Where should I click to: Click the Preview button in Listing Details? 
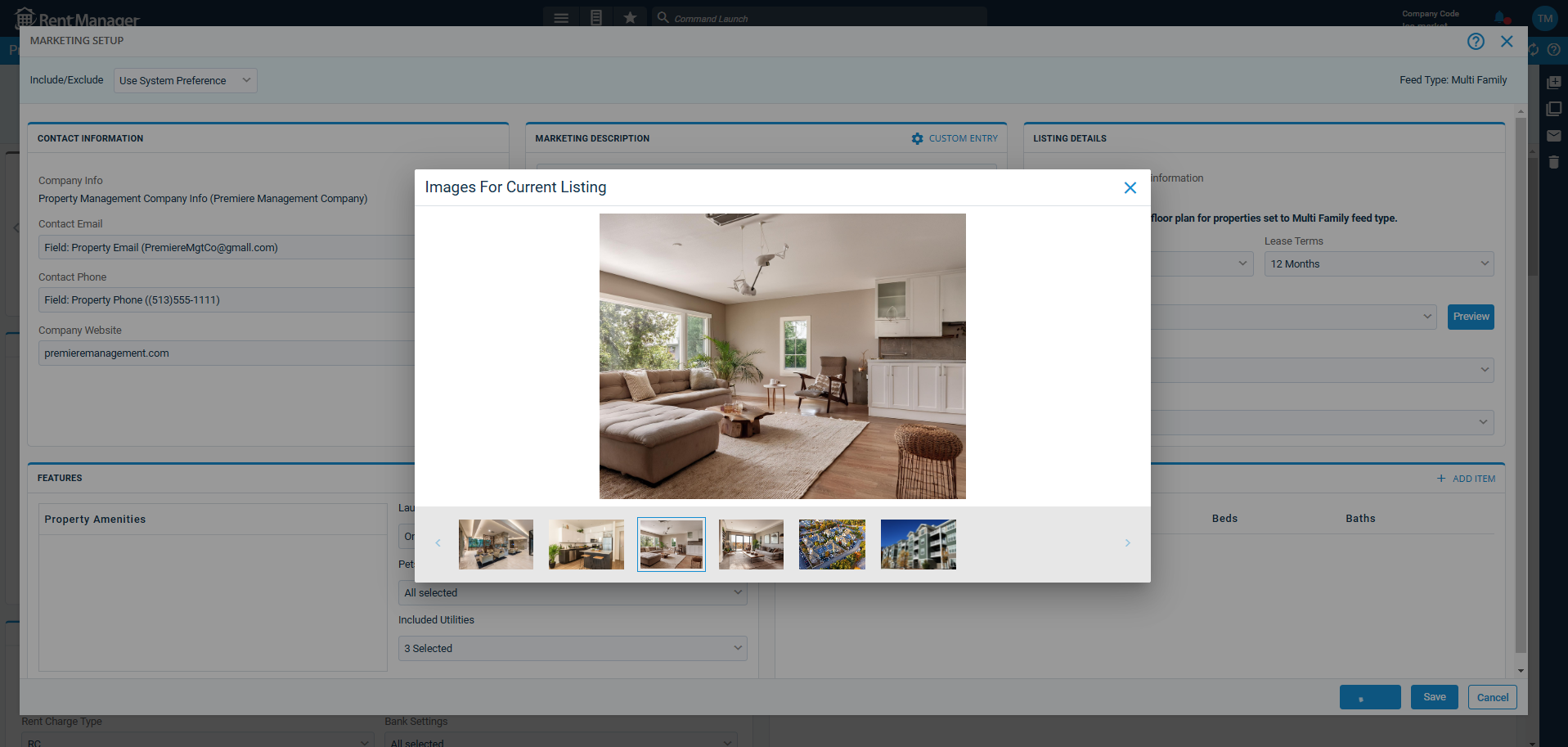1470,317
